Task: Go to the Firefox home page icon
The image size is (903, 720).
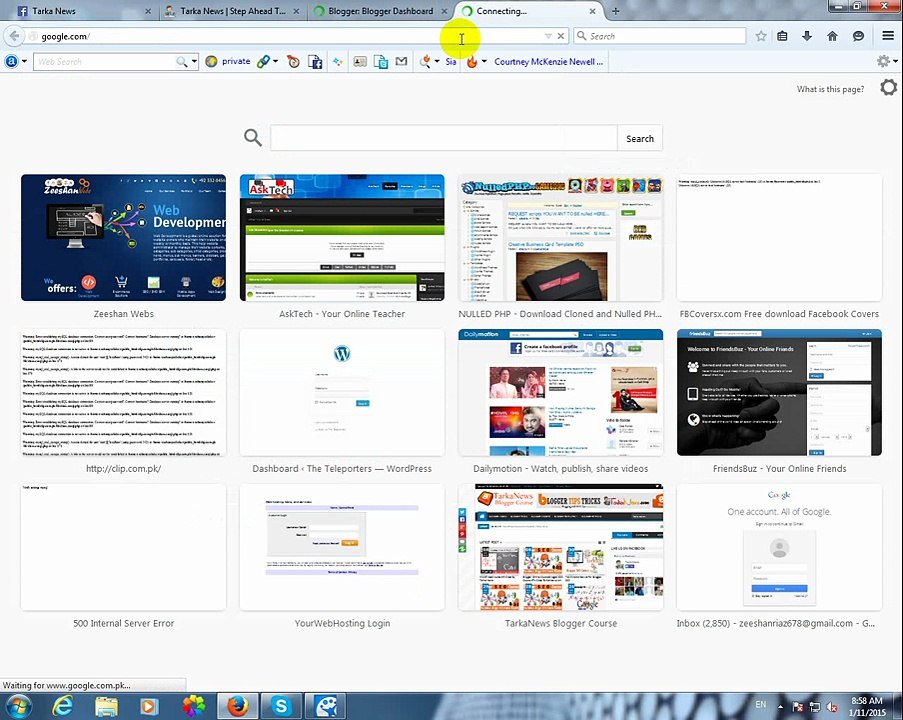Action: (x=832, y=36)
